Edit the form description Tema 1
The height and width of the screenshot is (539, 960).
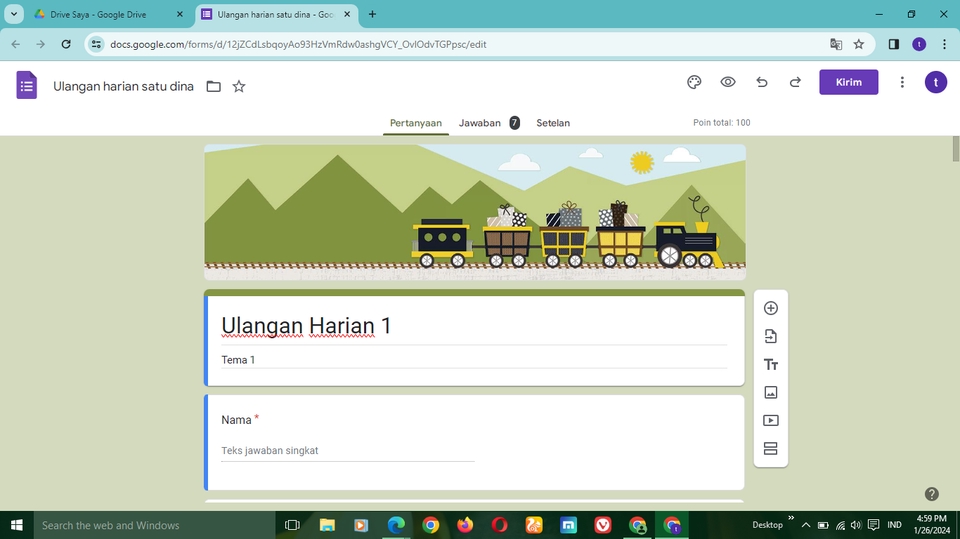pos(474,360)
